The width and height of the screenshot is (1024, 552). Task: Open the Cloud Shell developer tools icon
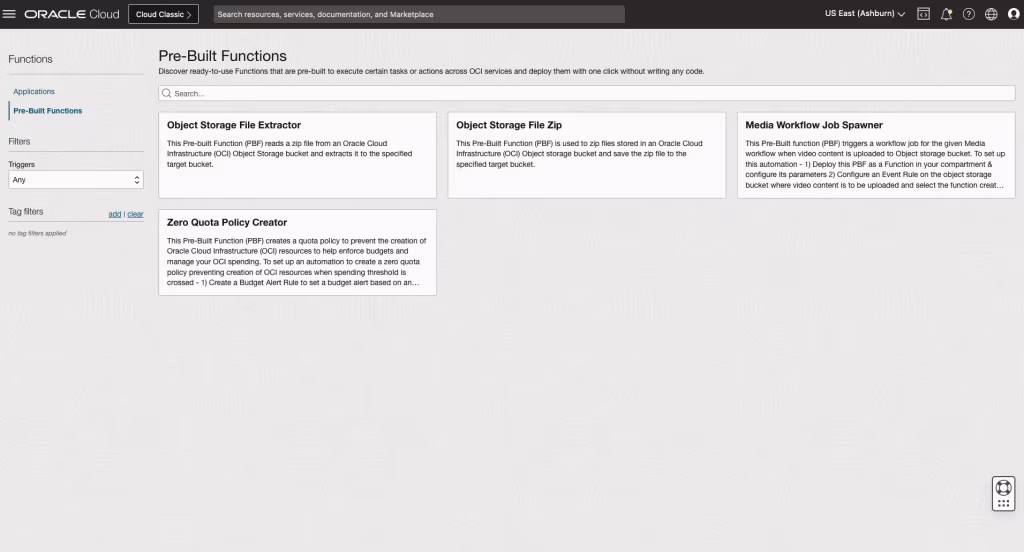[923, 14]
